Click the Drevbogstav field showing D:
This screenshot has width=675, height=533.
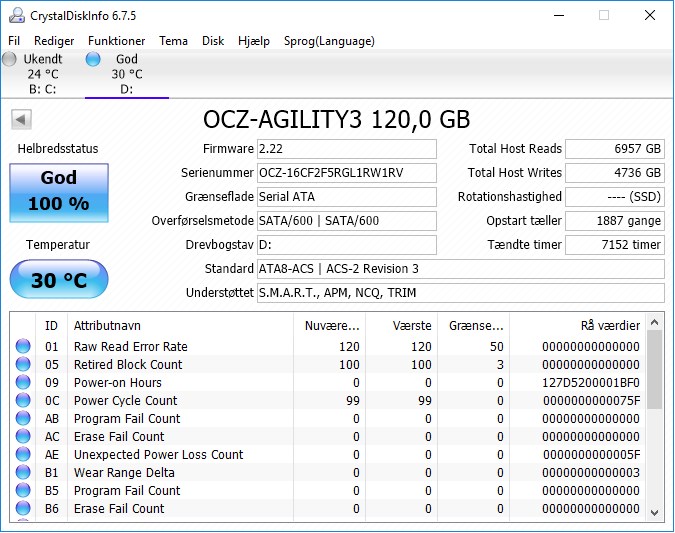click(347, 245)
